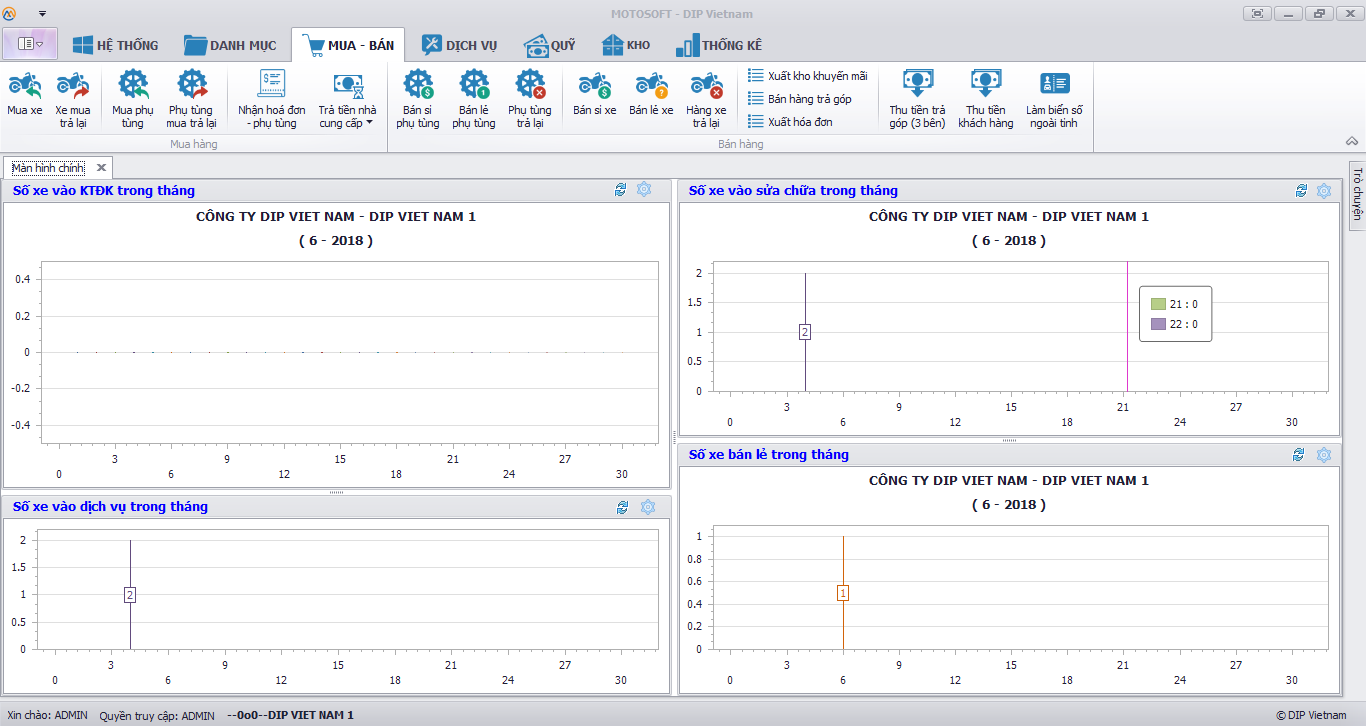Switch to the DỊCH VỤ ribbon tab
The width and height of the screenshot is (1366, 726).
point(459,45)
